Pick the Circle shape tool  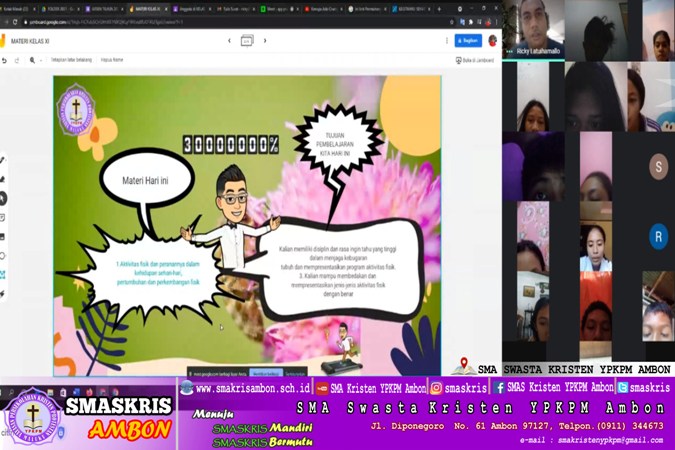3,256
